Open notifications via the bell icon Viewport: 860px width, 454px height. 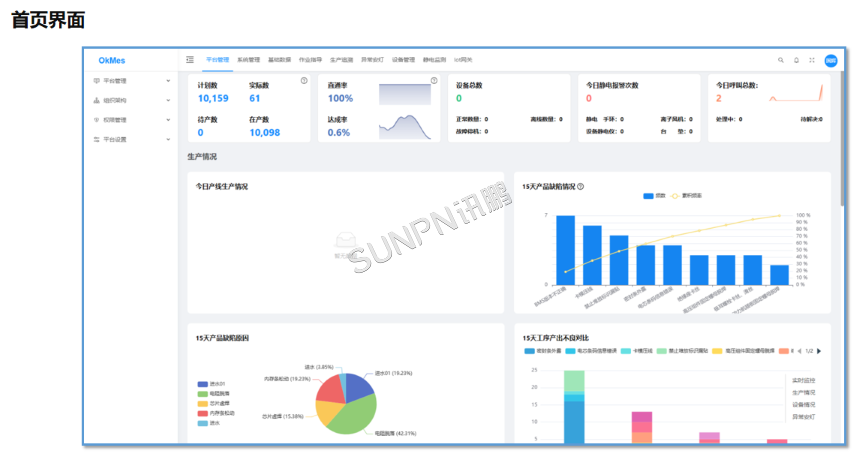tap(796, 60)
